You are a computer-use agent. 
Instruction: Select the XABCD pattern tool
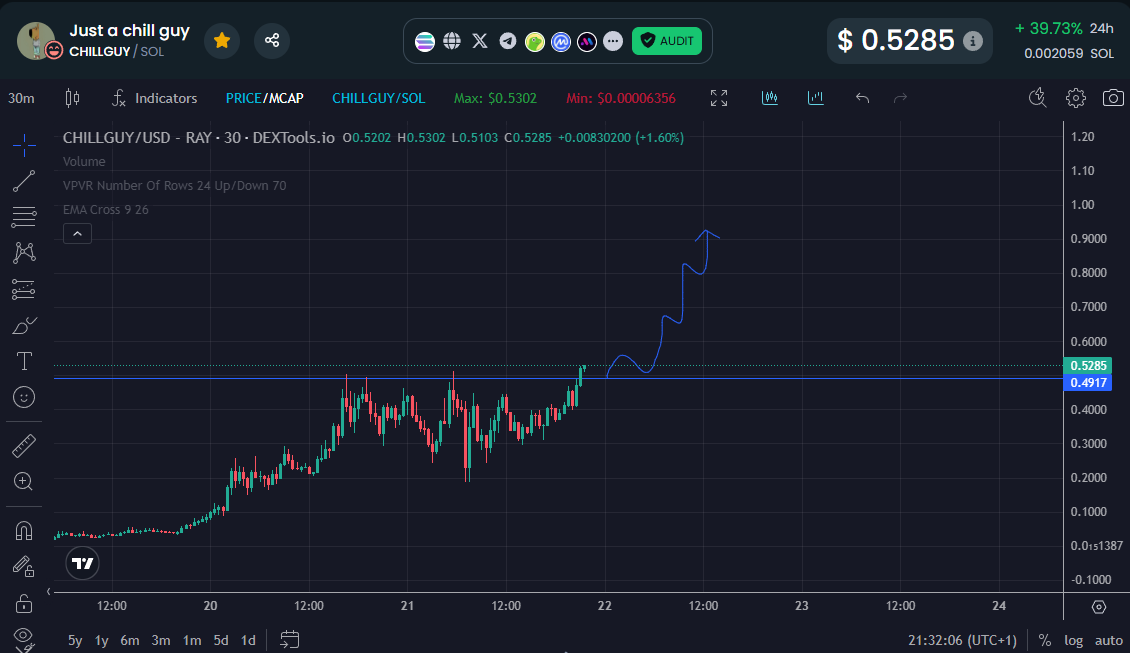tap(24, 252)
